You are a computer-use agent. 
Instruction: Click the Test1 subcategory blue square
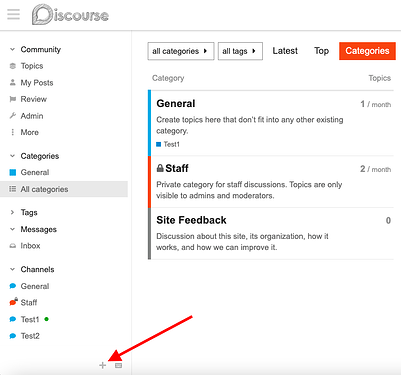point(159,144)
